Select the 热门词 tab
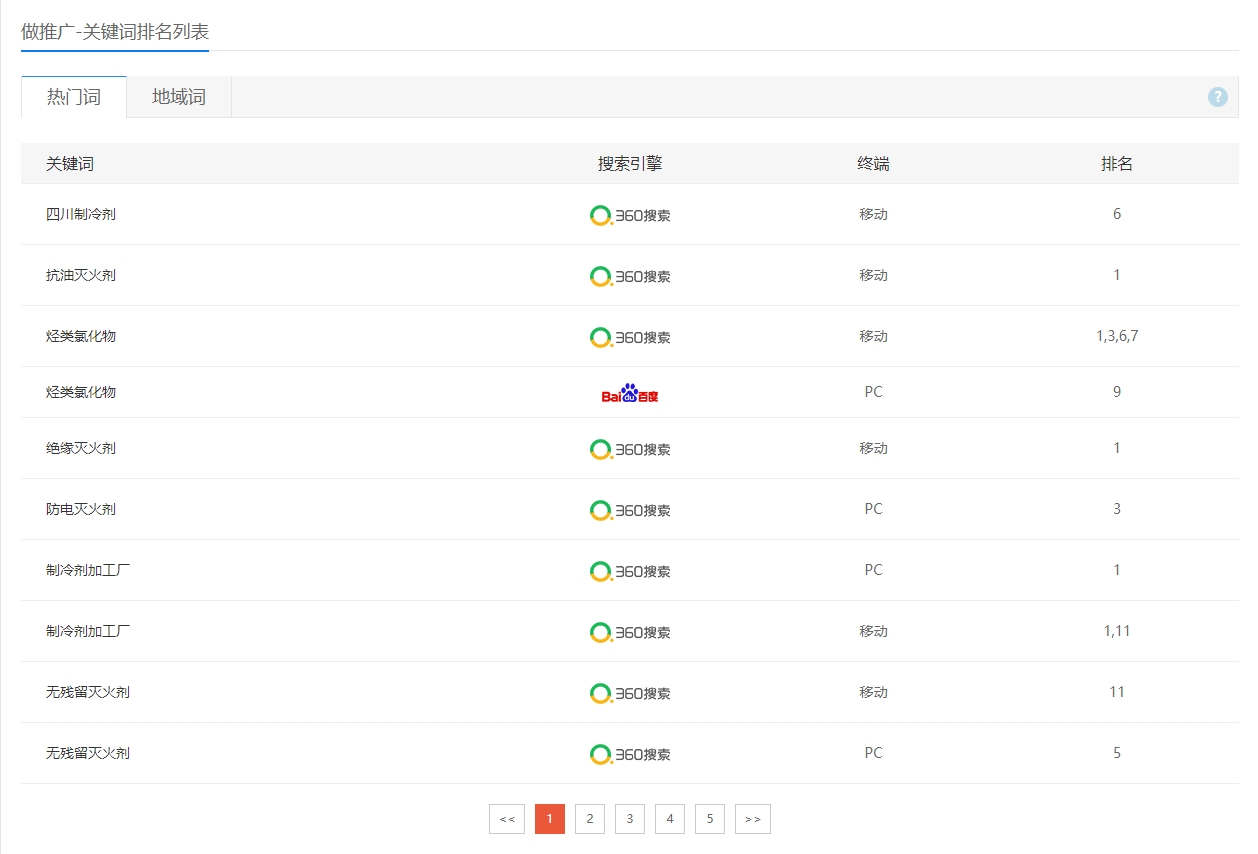 [74, 97]
